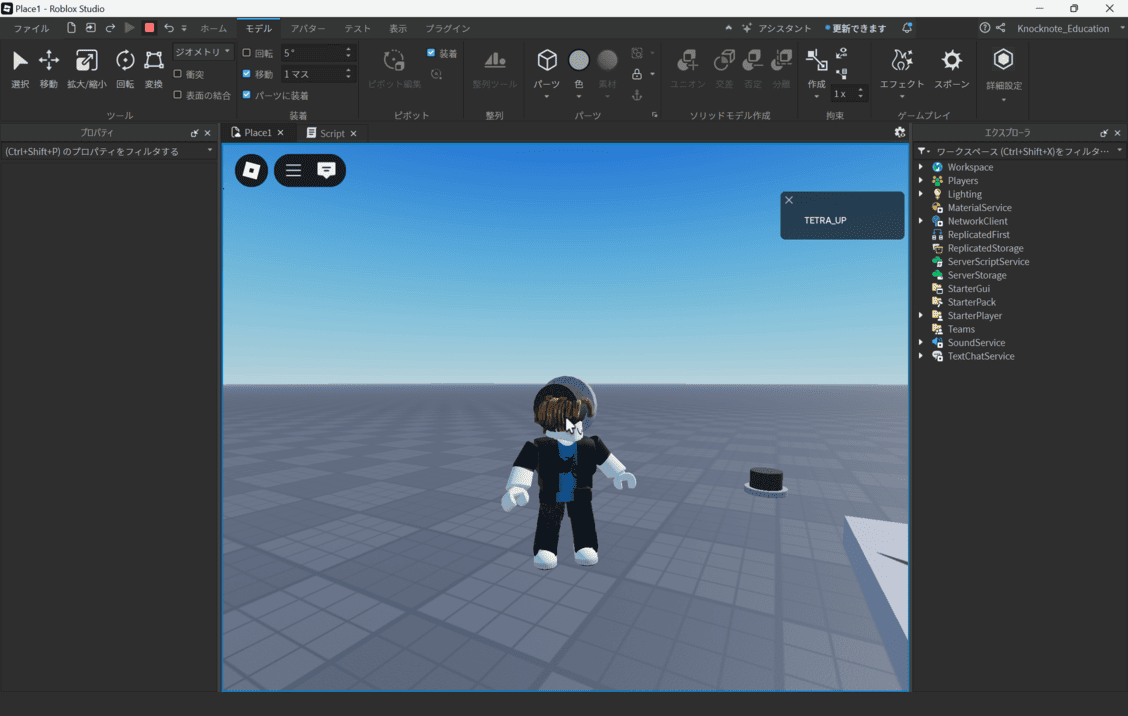Redo the last action in quick toolbar
The height and width of the screenshot is (716, 1128).
coord(110,28)
